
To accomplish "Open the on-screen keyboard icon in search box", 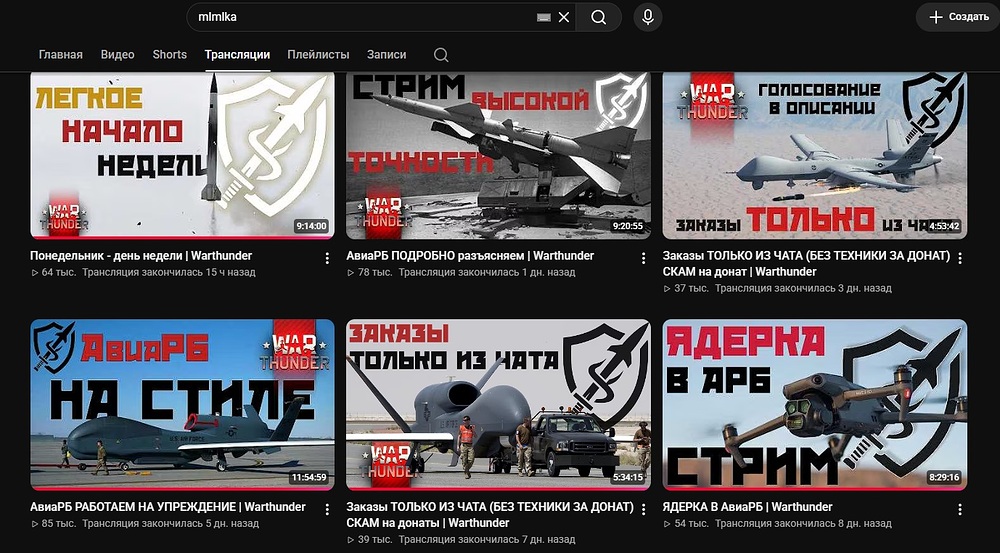I will pos(543,18).
